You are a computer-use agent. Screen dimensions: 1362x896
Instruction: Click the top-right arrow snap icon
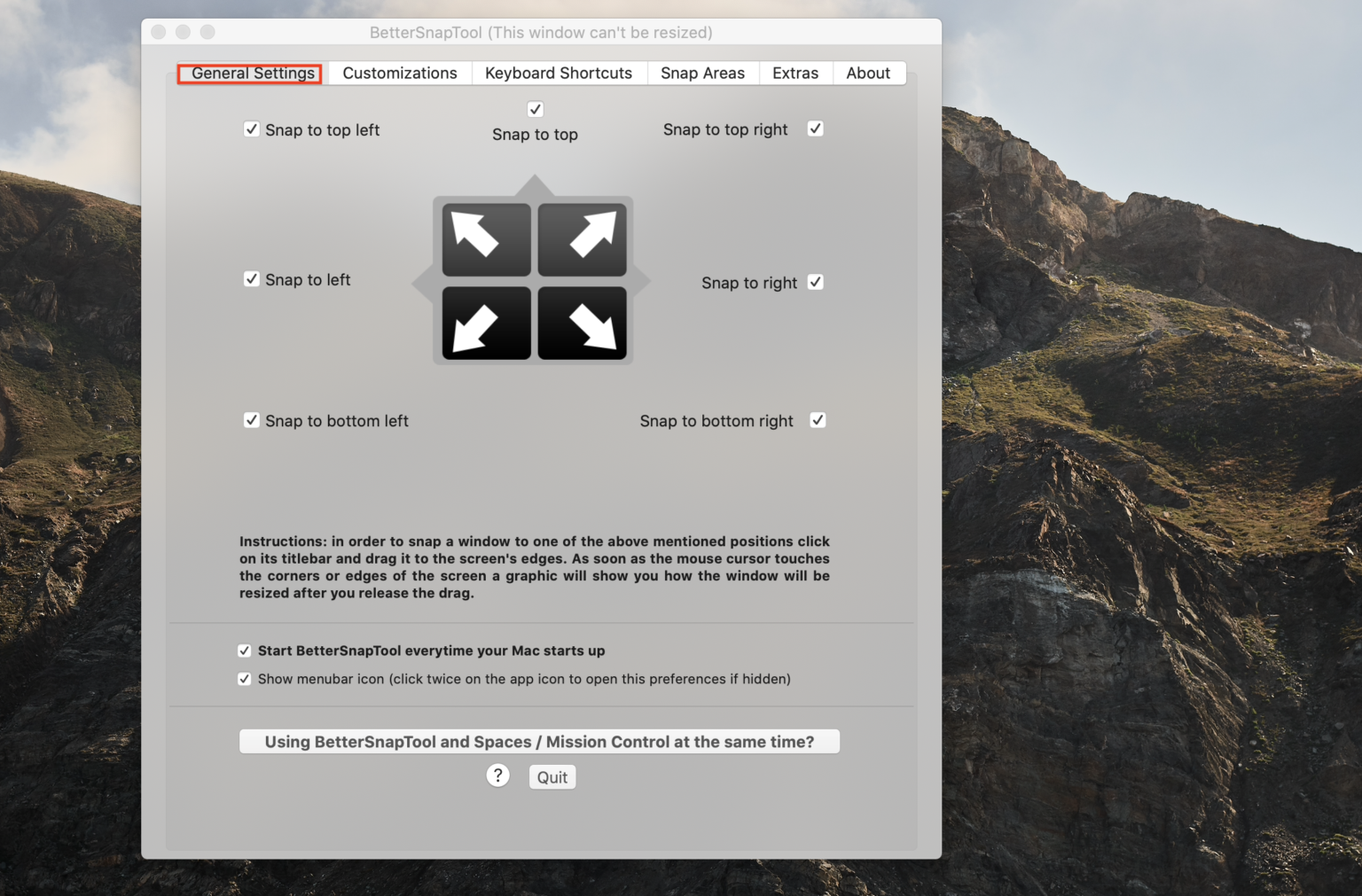click(x=582, y=240)
